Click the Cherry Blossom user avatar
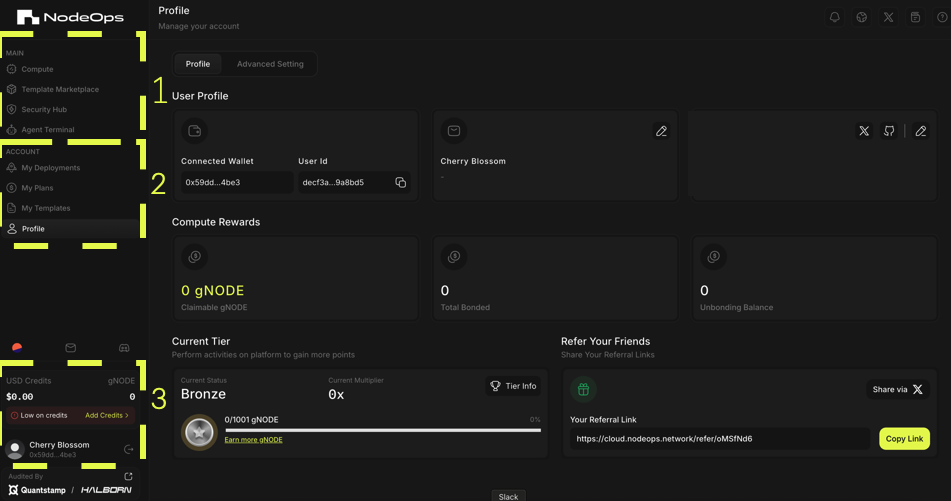 pyautogui.click(x=15, y=449)
